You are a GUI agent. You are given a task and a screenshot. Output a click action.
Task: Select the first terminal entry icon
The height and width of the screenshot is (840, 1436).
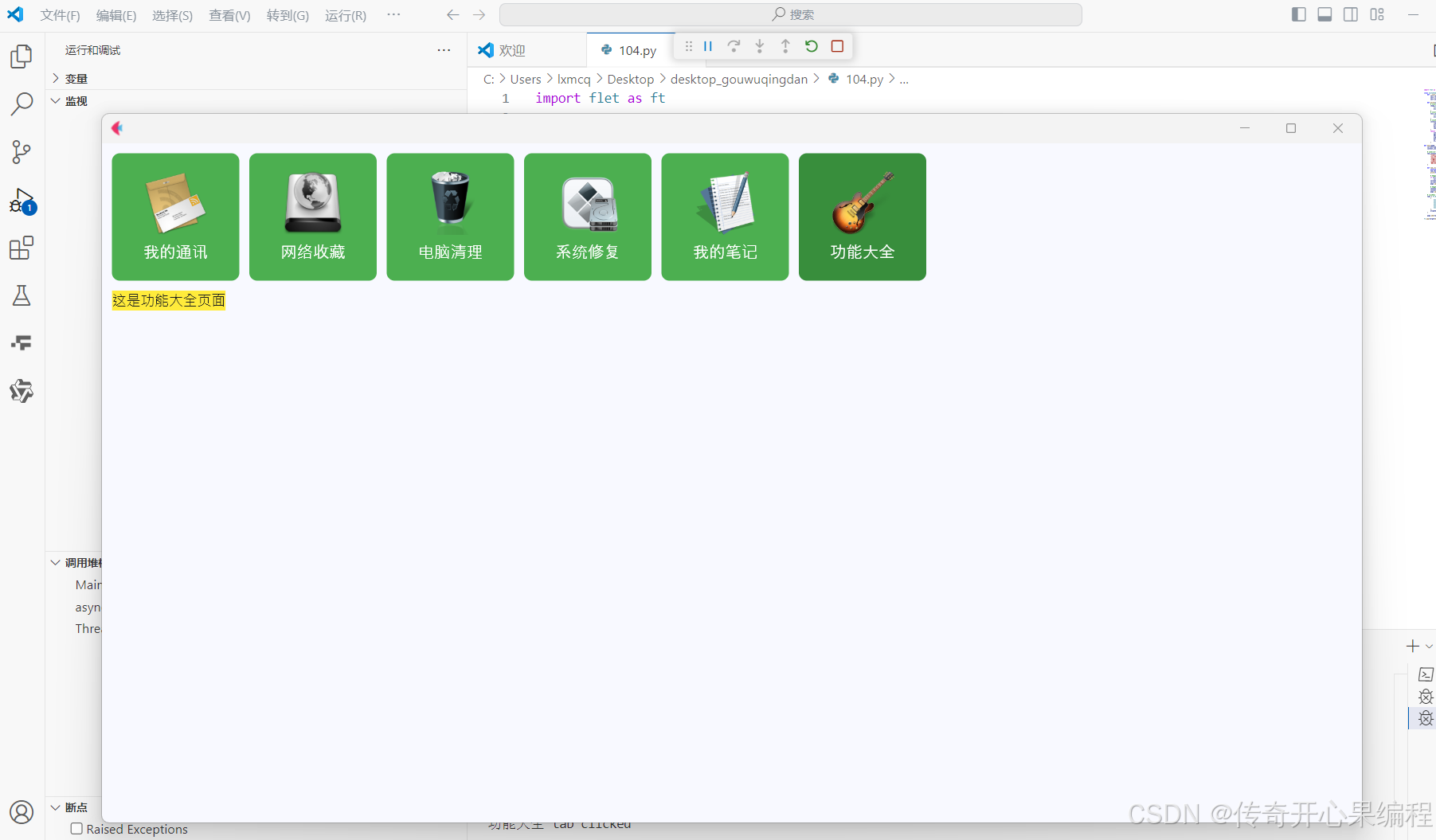point(1426,674)
